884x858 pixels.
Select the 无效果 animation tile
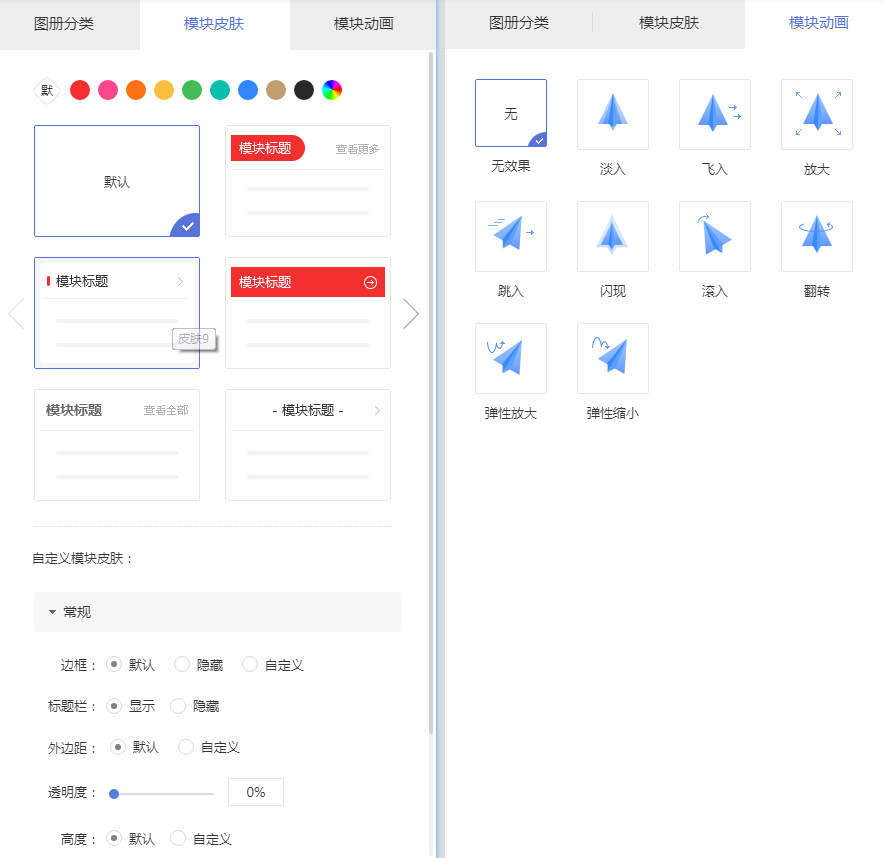click(x=511, y=113)
